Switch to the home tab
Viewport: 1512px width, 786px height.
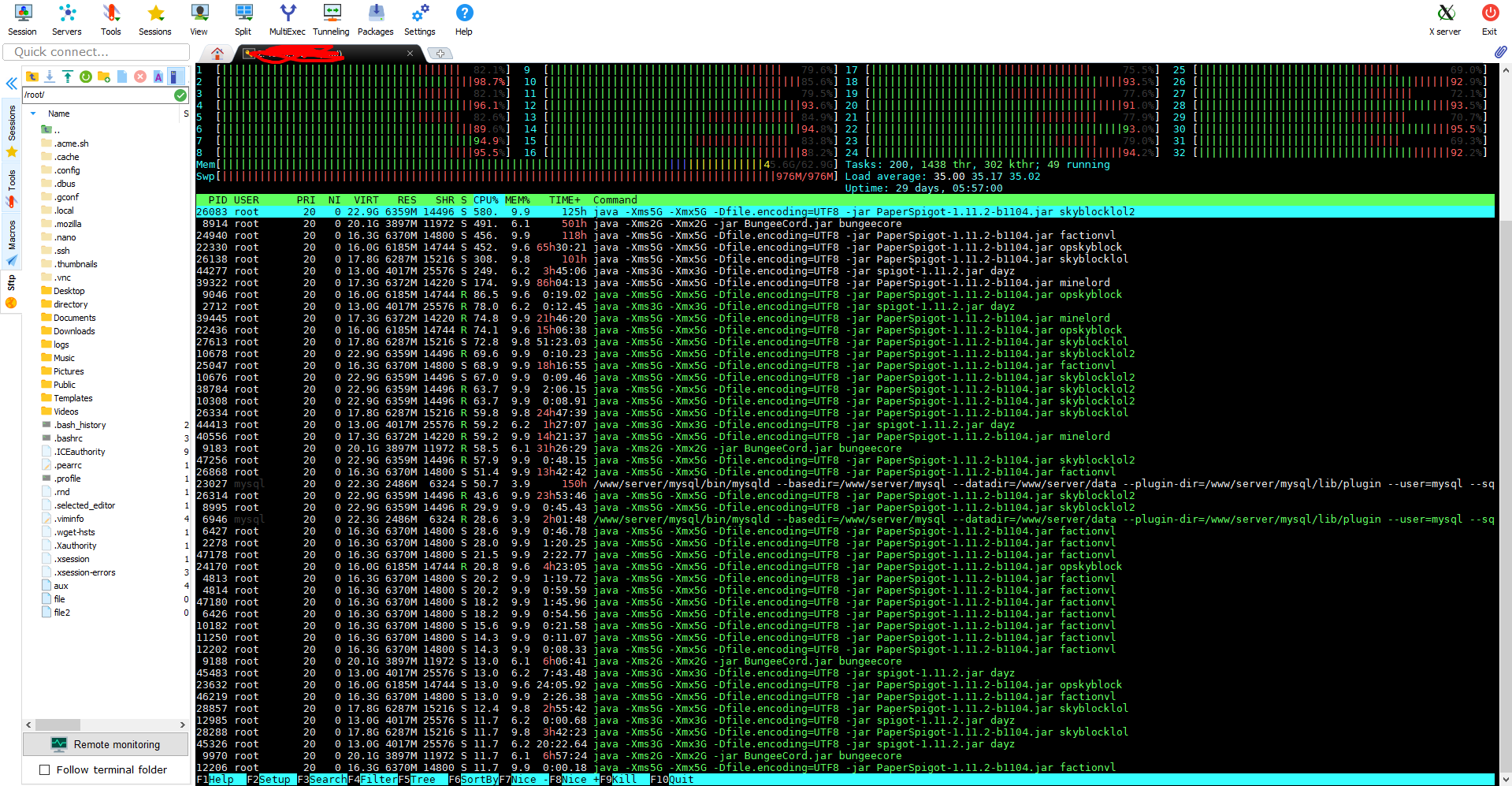(x=217, y=54)
